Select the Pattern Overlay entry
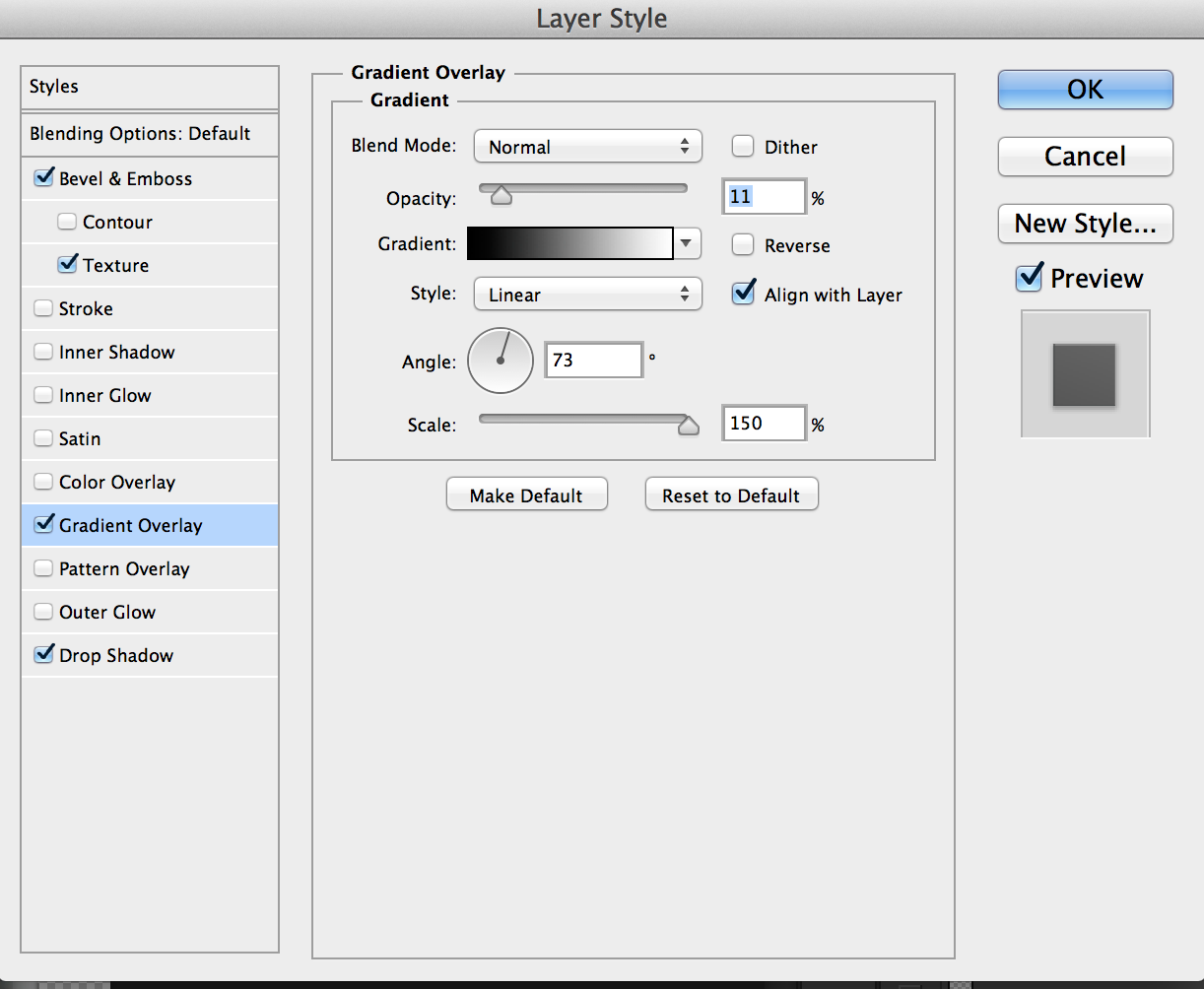 [x=124, y=568]
